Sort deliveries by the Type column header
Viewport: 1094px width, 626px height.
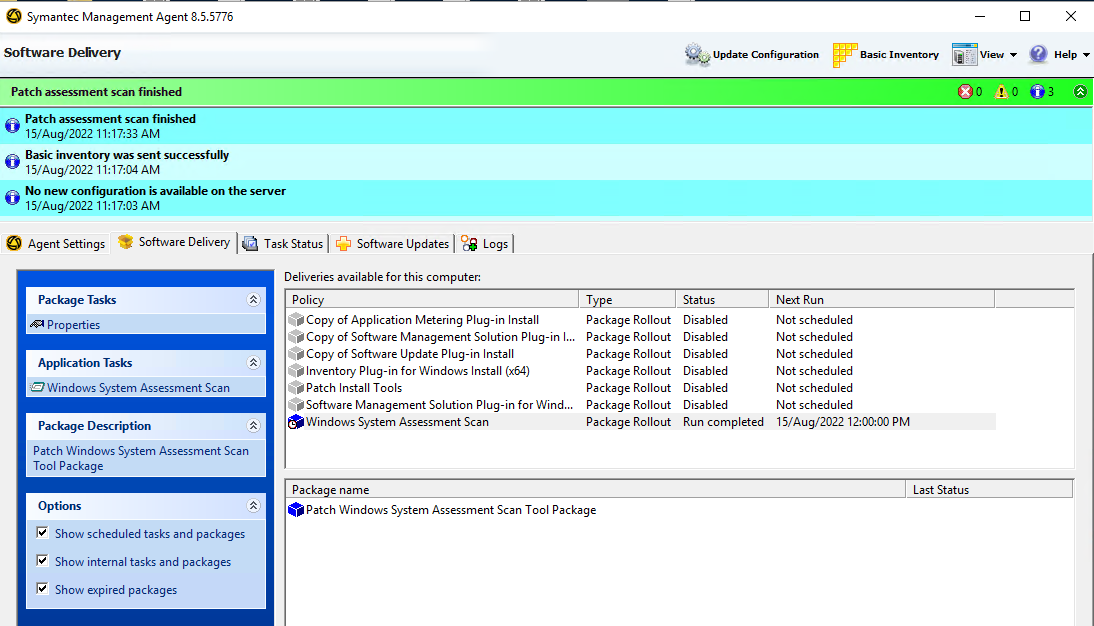click(627, 299)
